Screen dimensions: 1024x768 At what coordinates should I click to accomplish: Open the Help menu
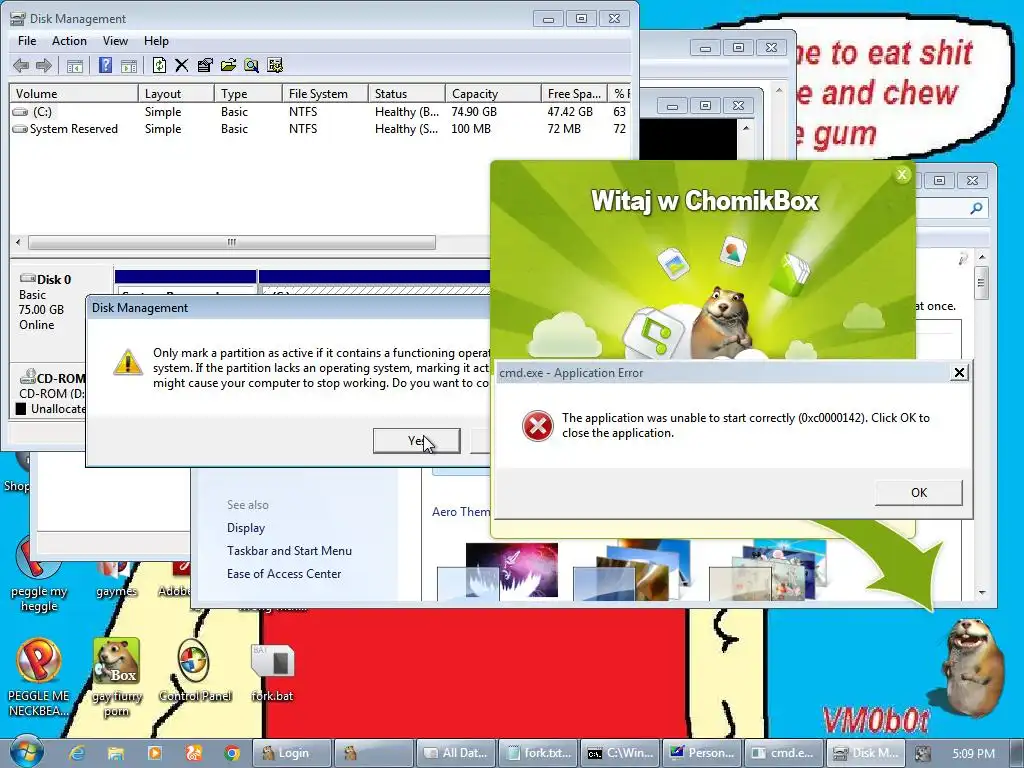point(156,40)
